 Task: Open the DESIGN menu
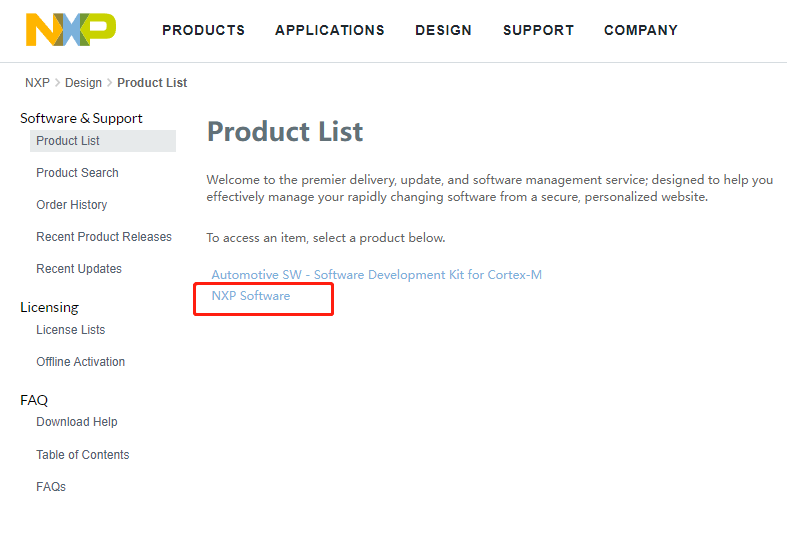(443, 30)
